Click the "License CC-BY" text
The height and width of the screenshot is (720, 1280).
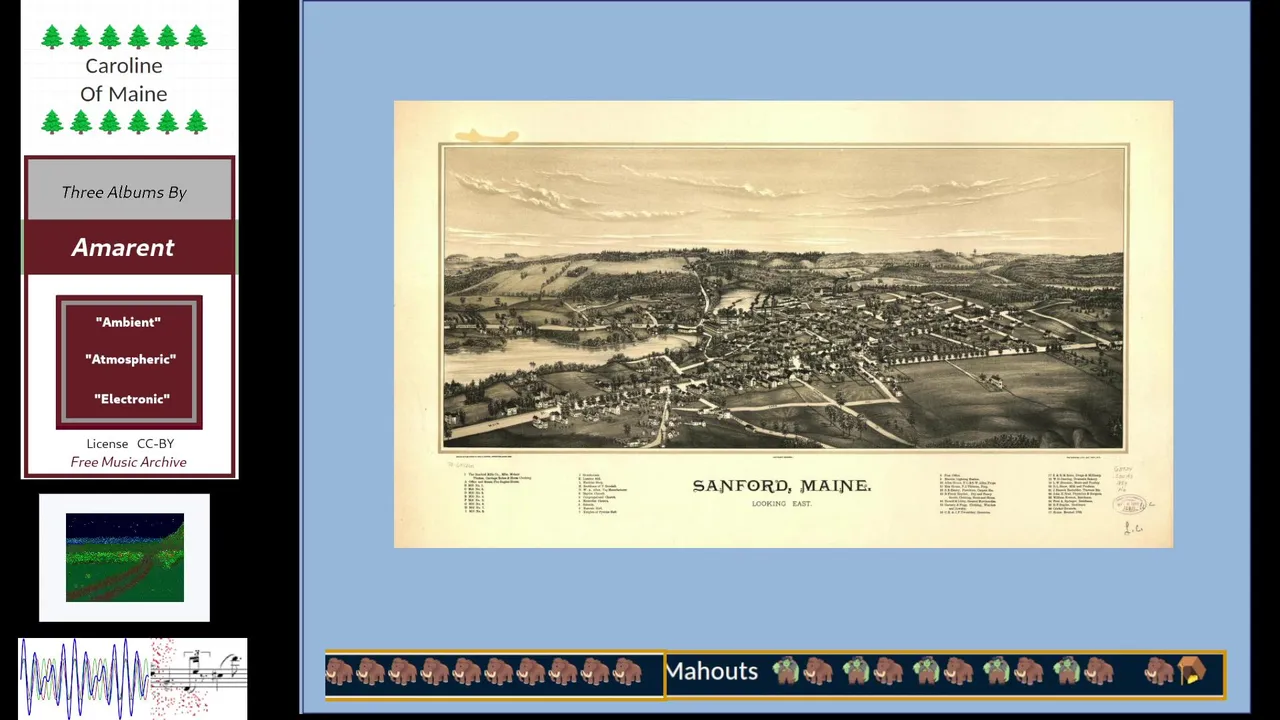click(x=130, y=443)
